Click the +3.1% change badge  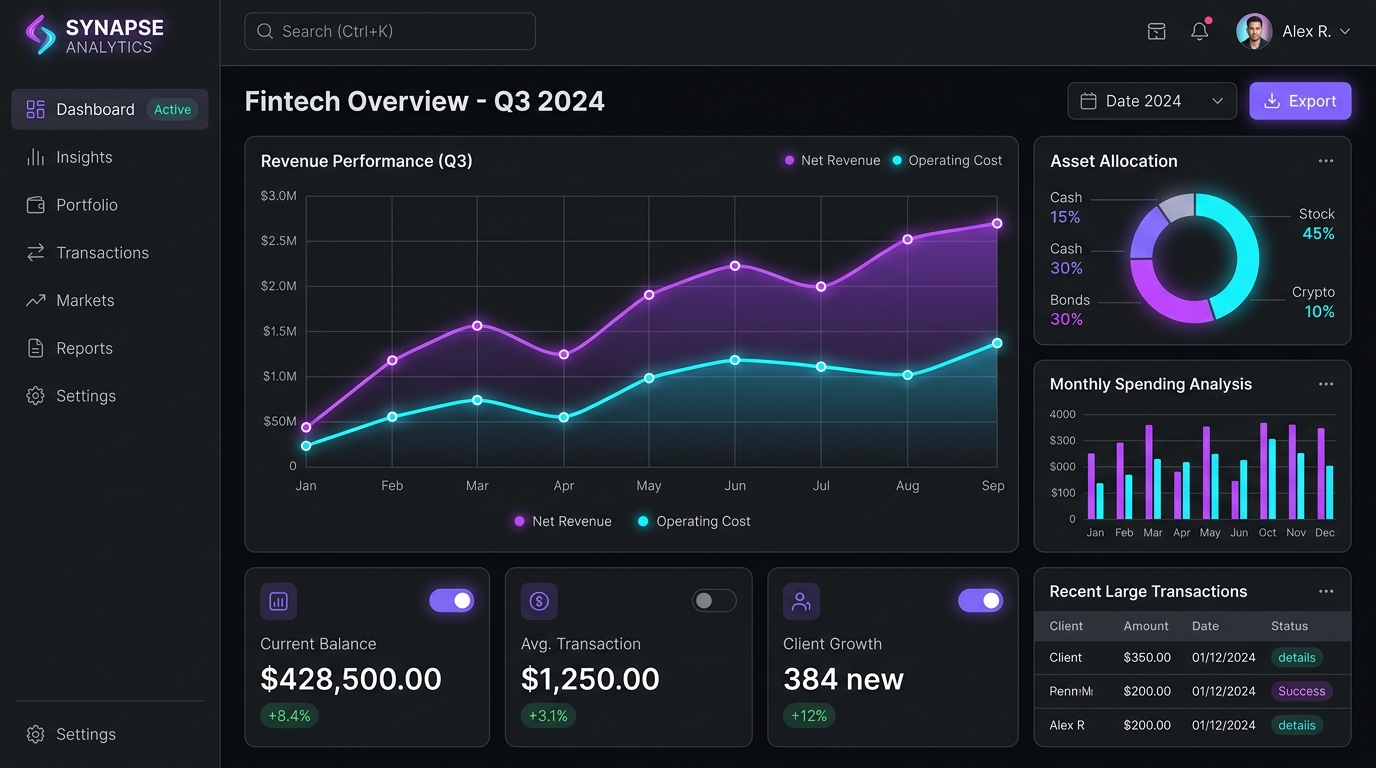(x=548, y=716)
